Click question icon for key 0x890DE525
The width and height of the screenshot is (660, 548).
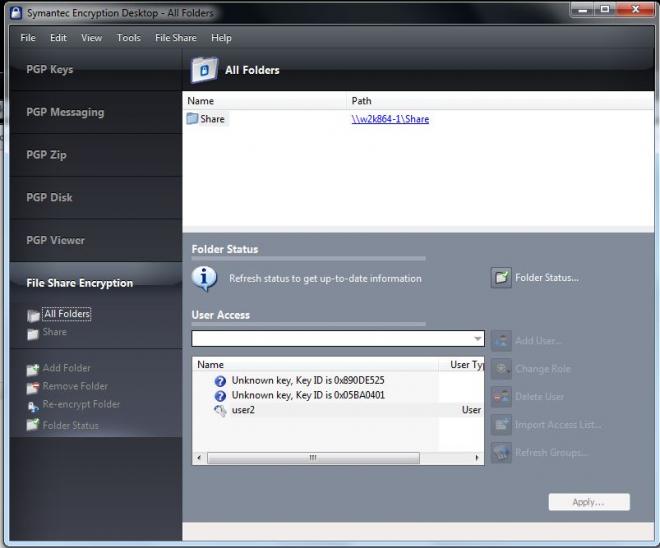coord(220,381)
